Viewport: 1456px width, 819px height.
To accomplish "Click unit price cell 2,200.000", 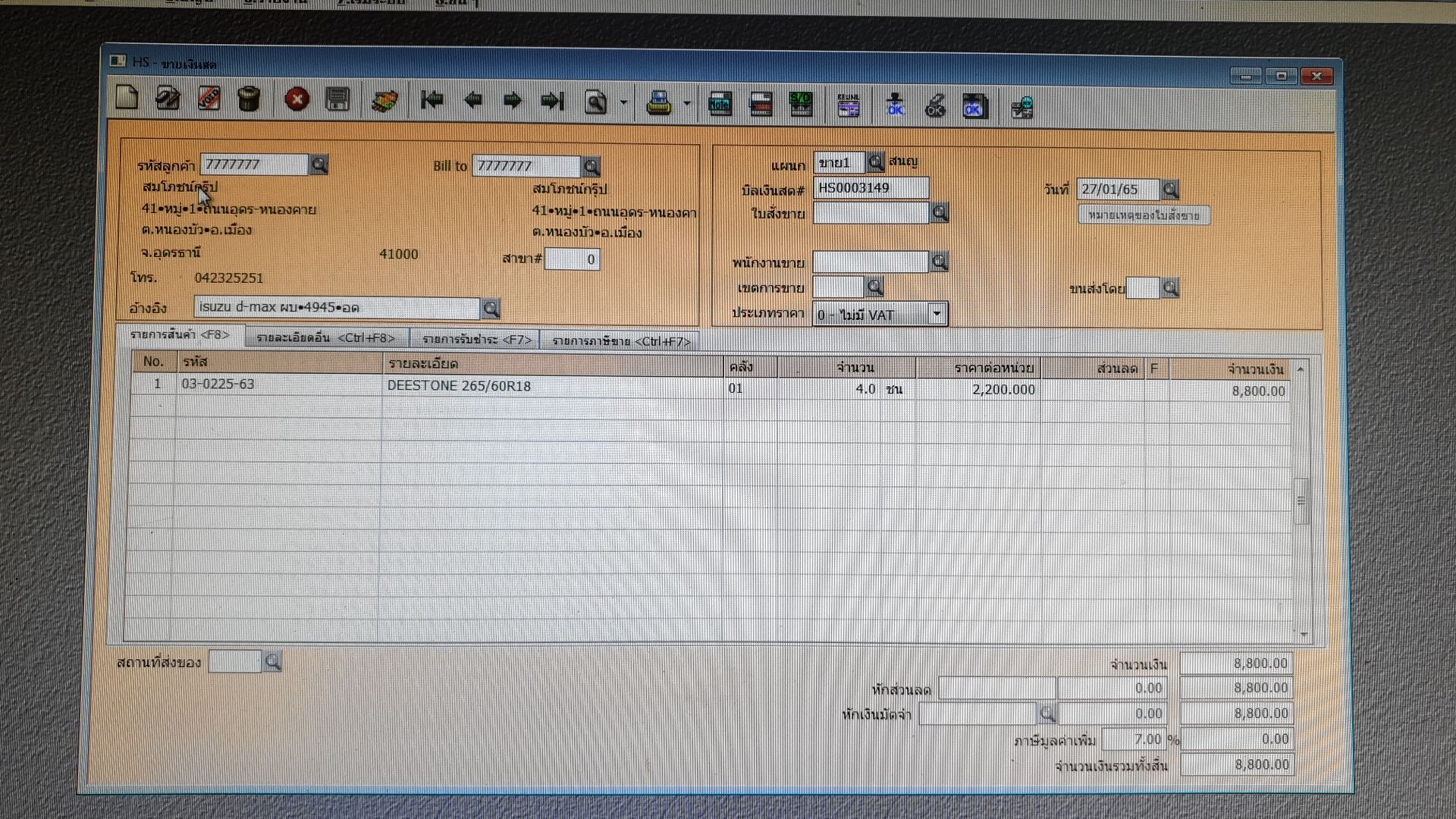I will 978,390.
